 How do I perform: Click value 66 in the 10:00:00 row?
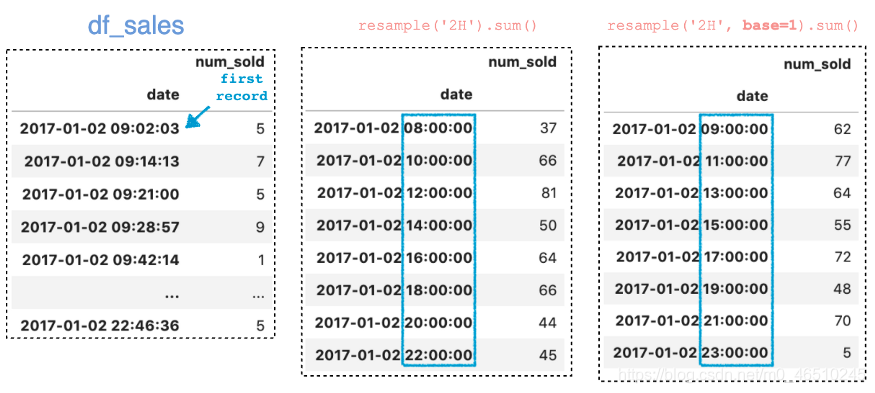[549, 161]
